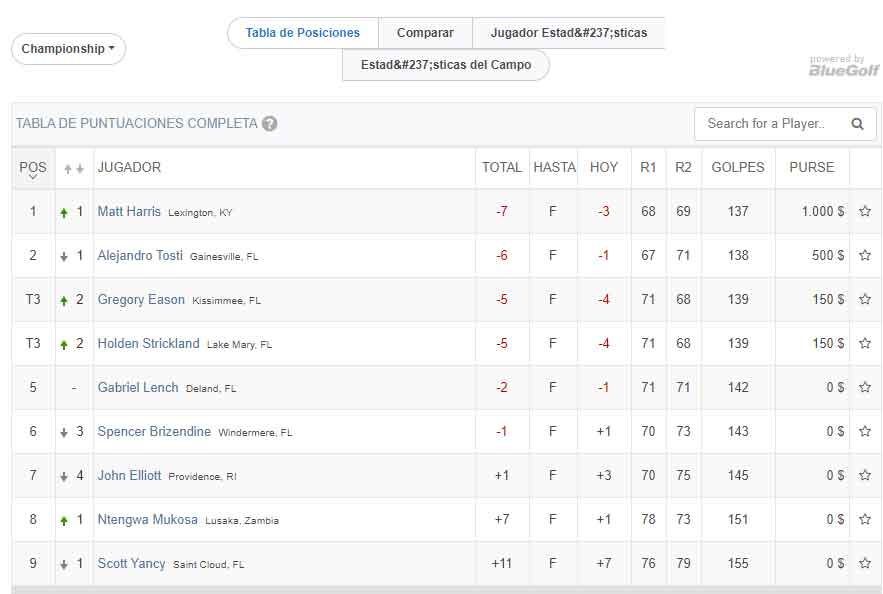Click star icon in John Elliott row
The width and height of the screenshot is (883, 594).
(865, 476)
